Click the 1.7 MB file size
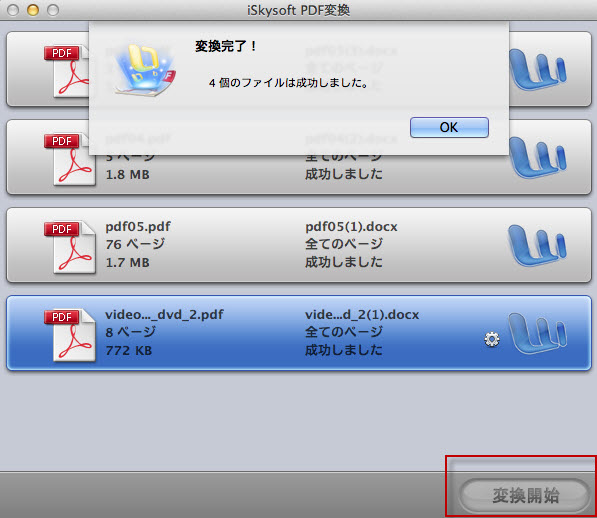The image size is (597, 518). pos(128,262)
